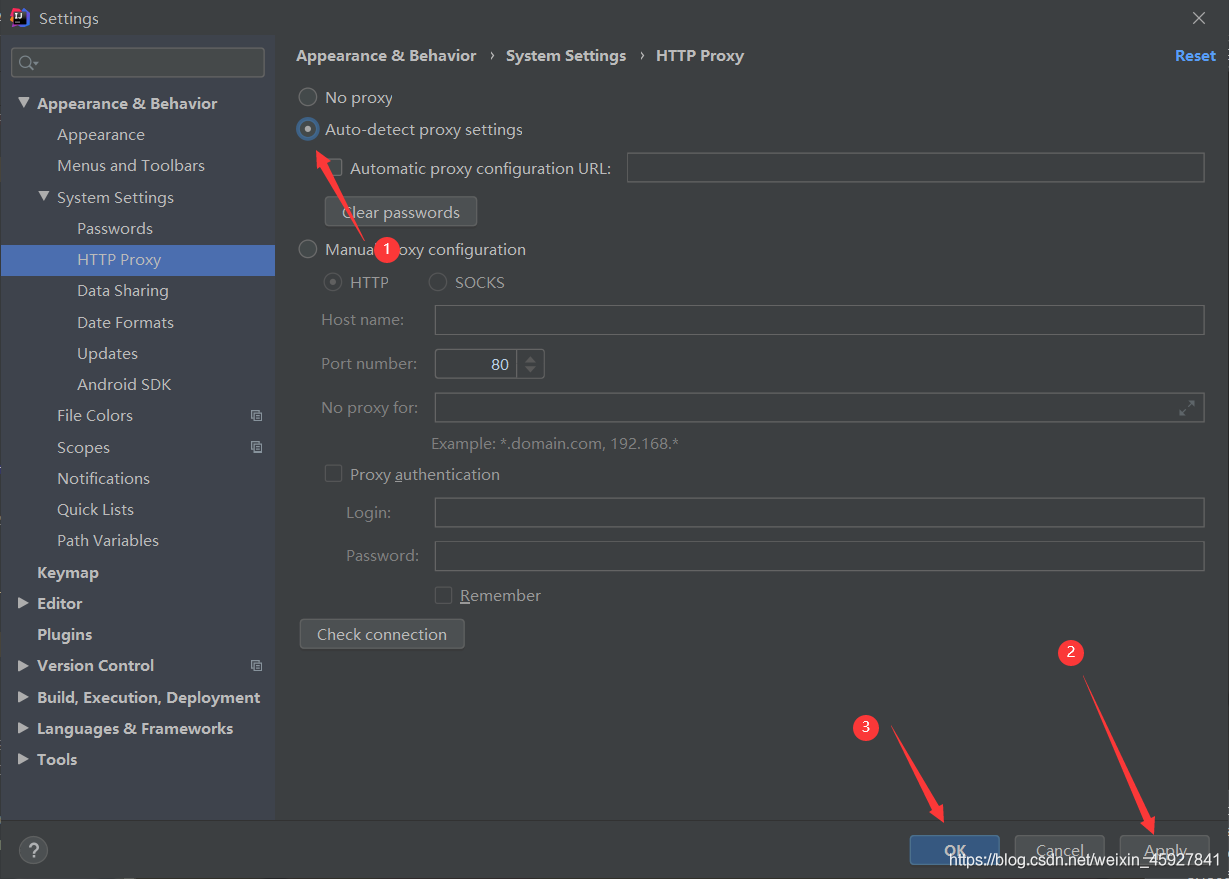Tick the Proxy authentication checkbox
The height and width of the screenshot is (879, 1229).
[x=333, y=474]
